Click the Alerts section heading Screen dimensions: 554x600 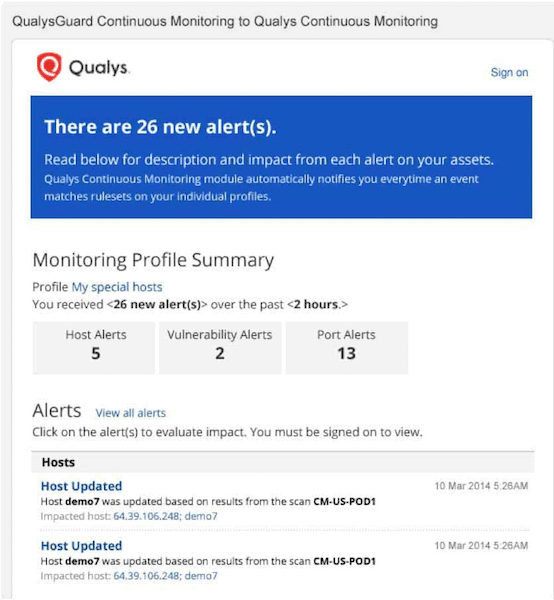[57, 411]
